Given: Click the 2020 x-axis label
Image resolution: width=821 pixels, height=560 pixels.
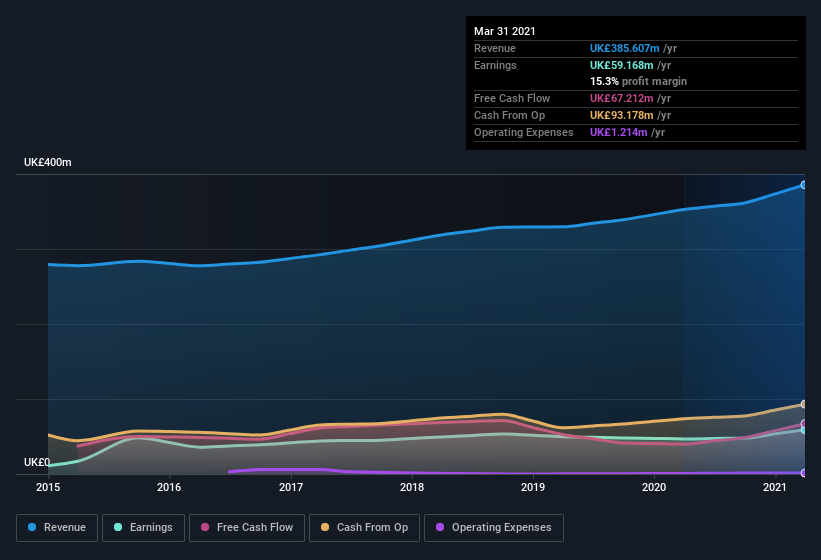Looking at the screenshot, I should (654, 487).
